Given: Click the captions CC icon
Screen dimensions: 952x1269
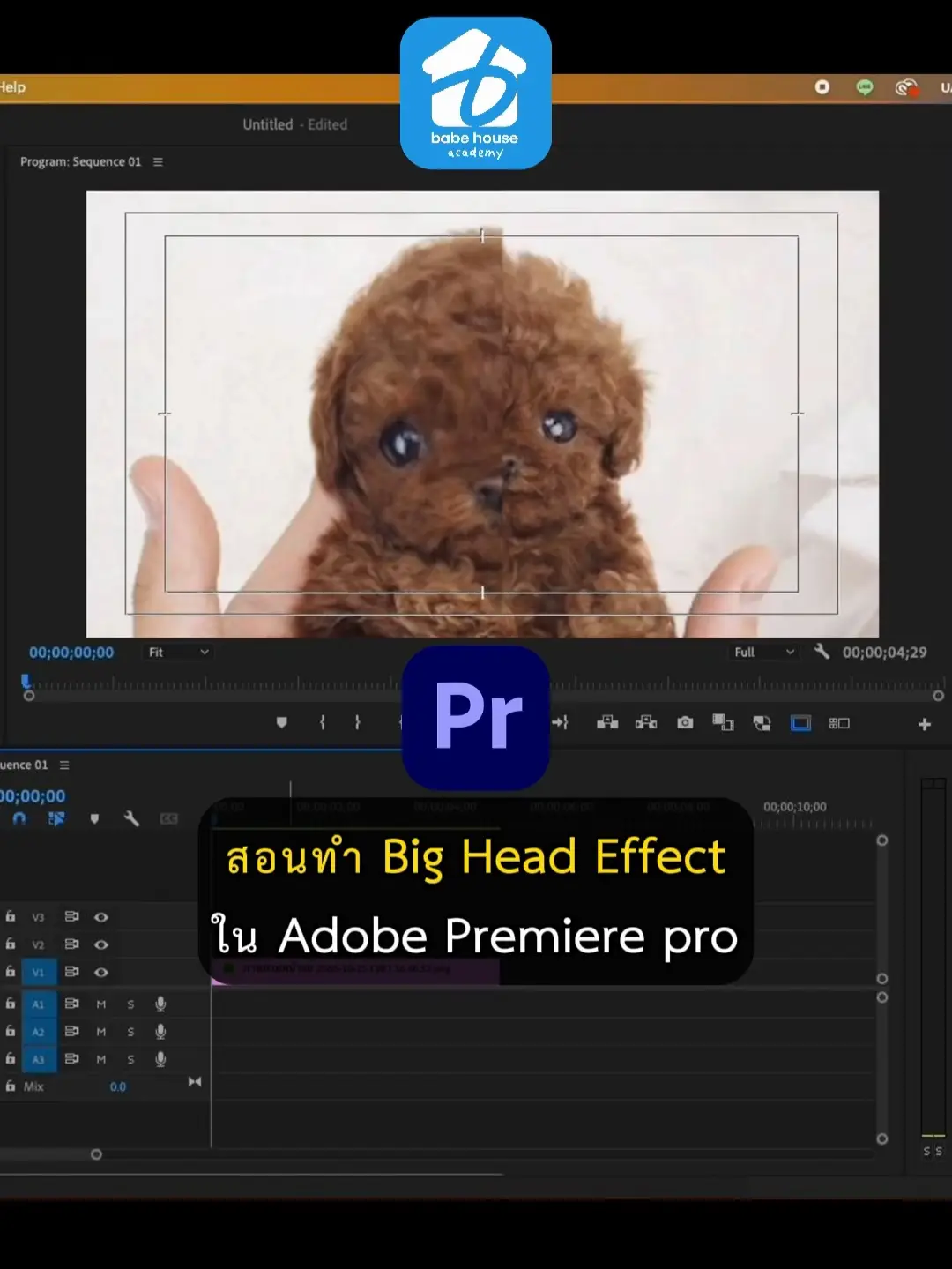Looking at the screenshot, I should pyautogui.click(x=167, y=819).
